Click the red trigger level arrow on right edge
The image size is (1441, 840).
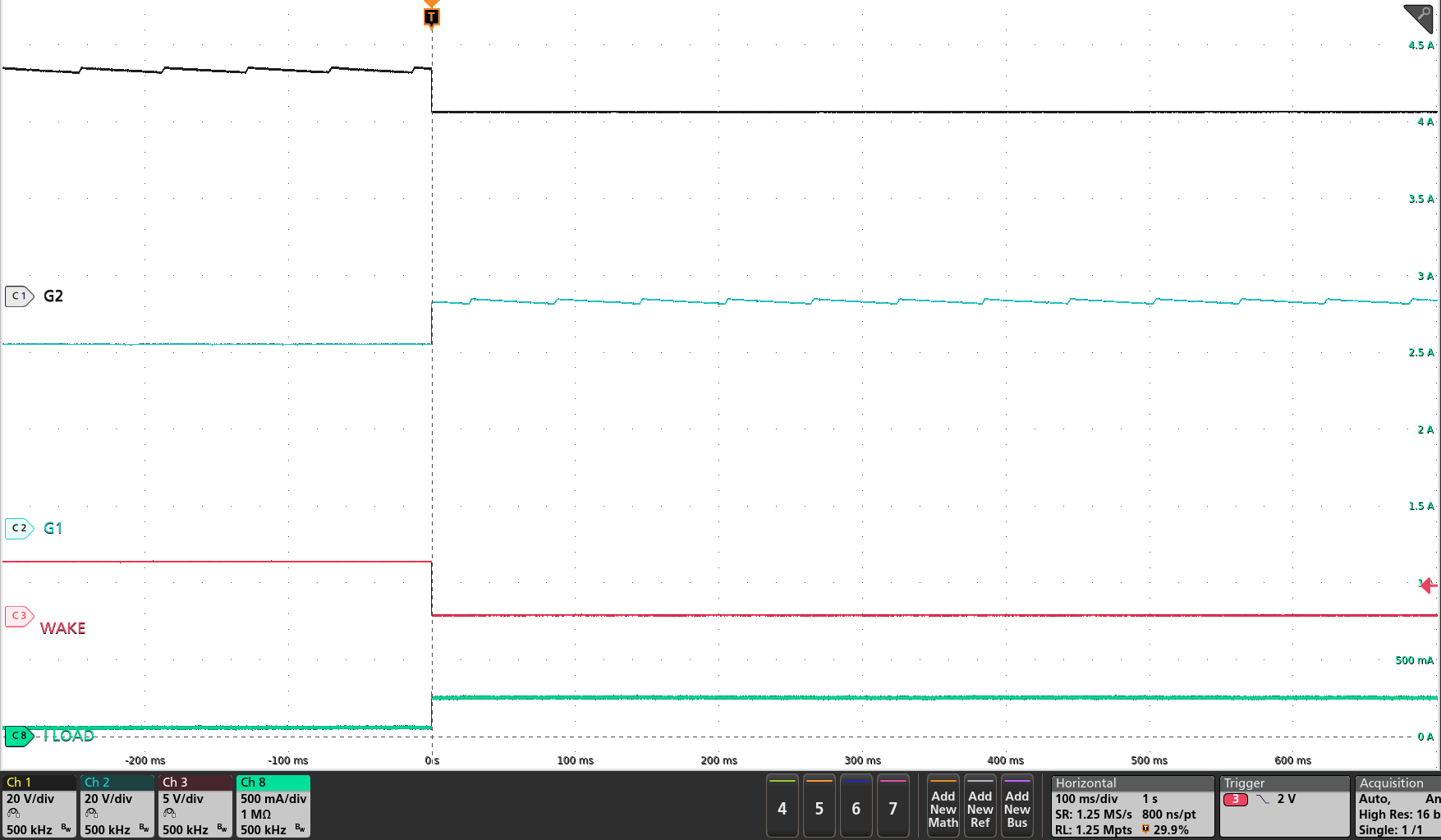(1430, 585)
